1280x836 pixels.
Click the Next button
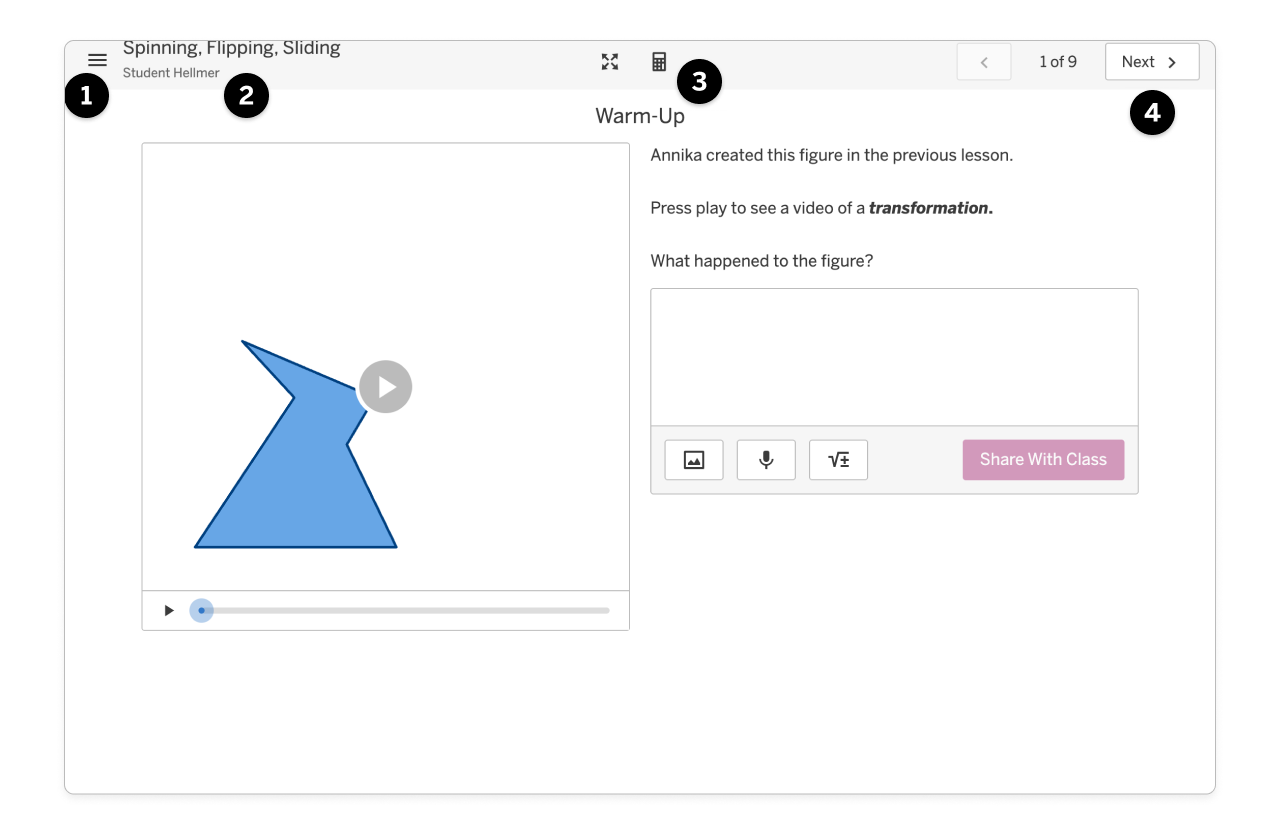coord(1152,61)
